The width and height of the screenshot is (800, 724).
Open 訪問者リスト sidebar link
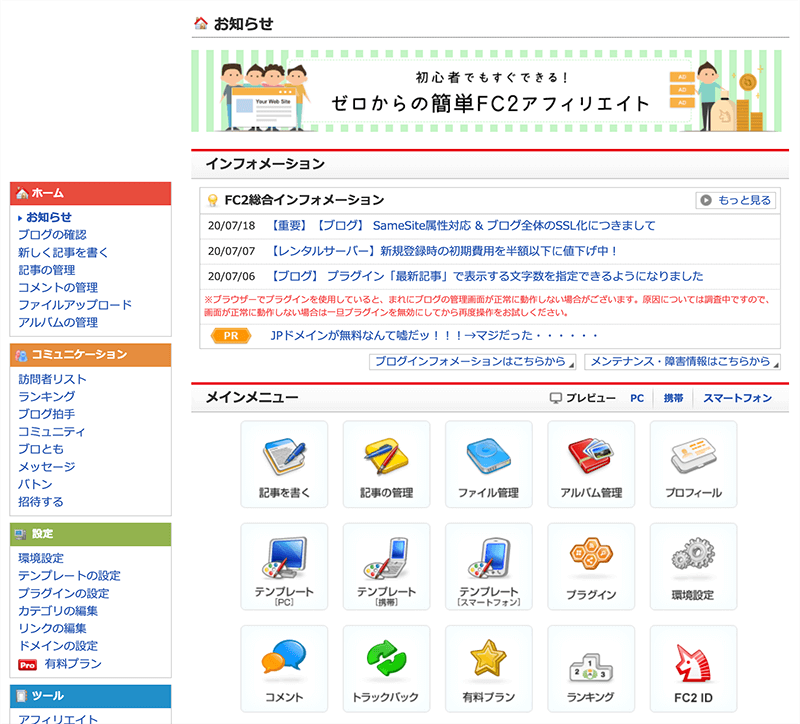click(52, 379)
